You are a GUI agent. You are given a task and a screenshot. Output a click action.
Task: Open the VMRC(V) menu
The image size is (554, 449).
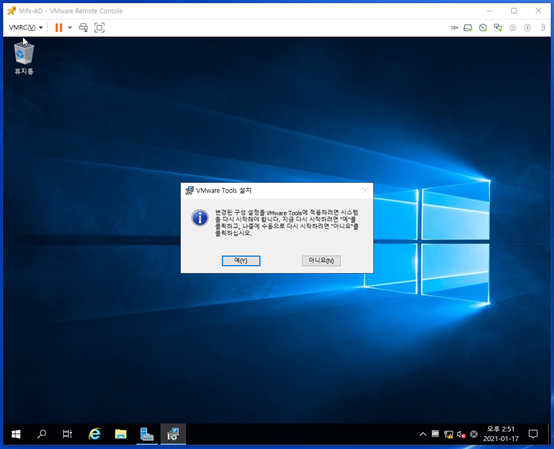pos(26,28)
